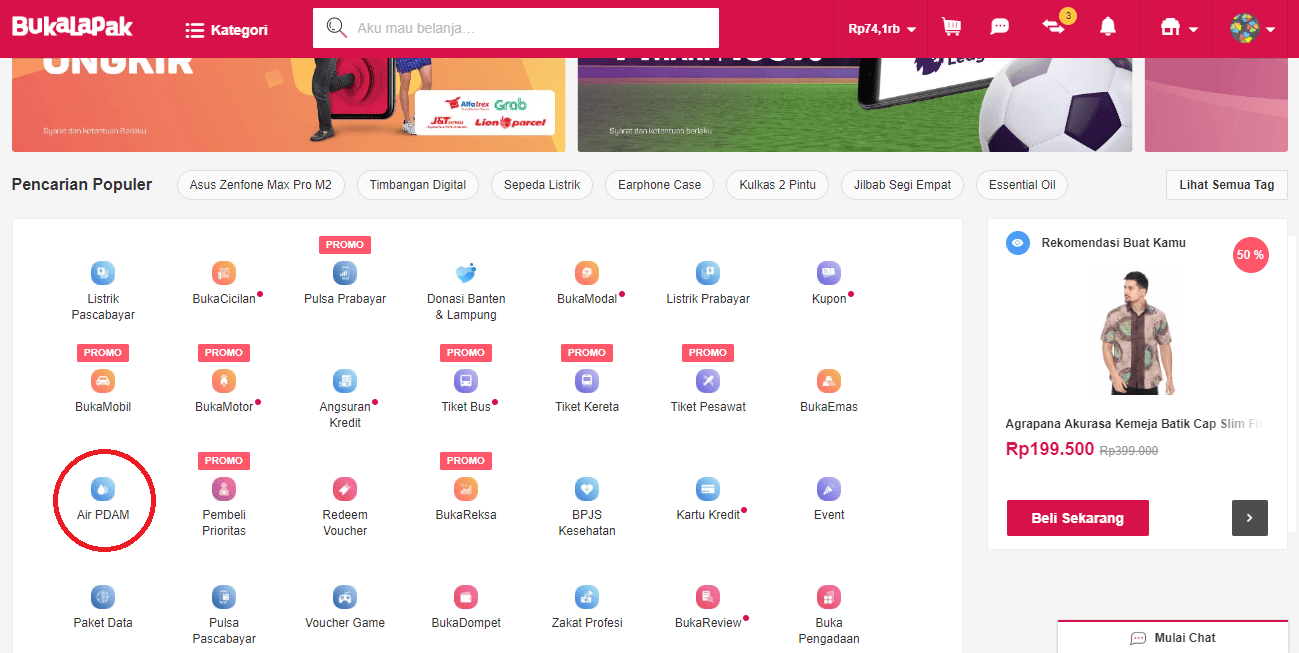Show next recommendation with arrow button
Viewport: 1299px width, 653px height.
click(x=1250, y=518)
